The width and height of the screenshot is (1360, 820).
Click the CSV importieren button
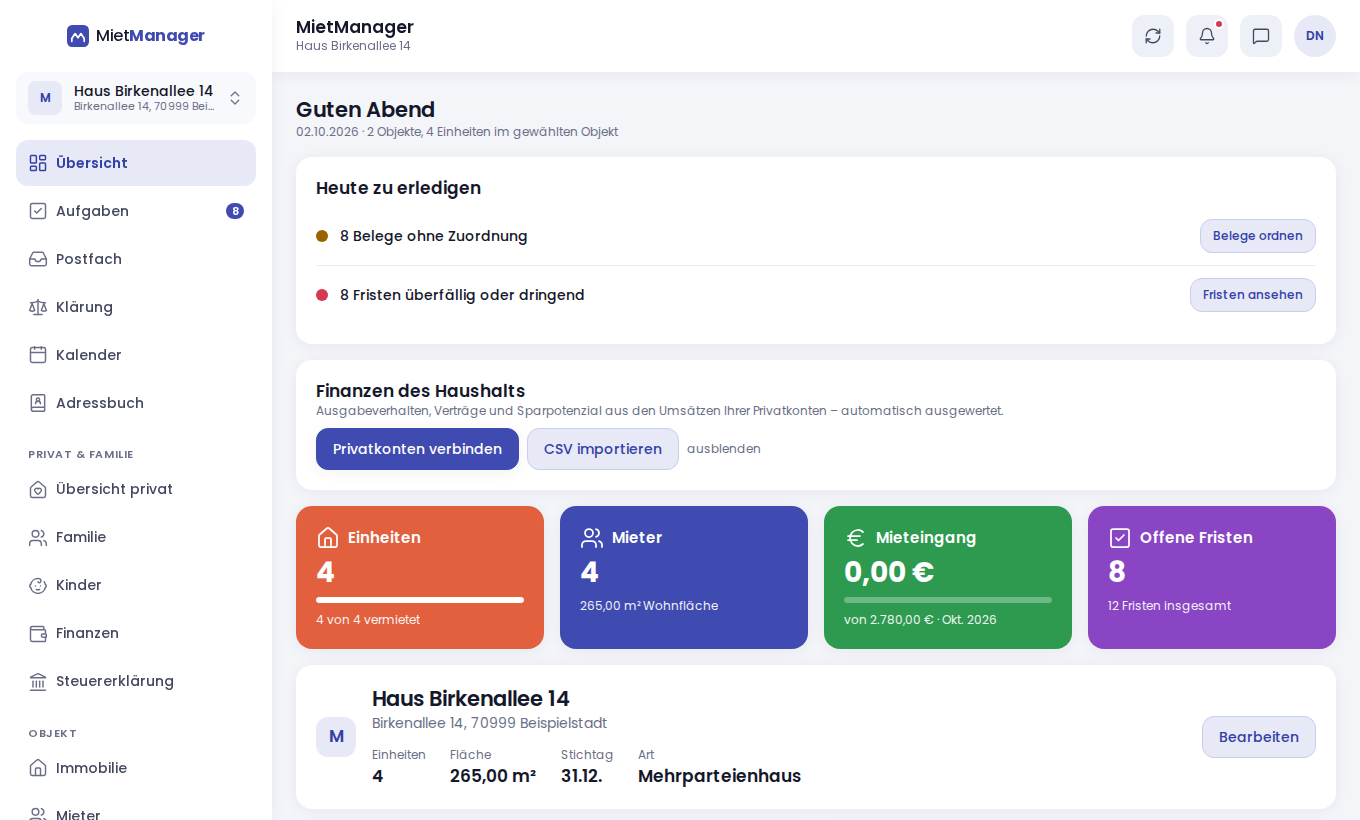(603, 449)
